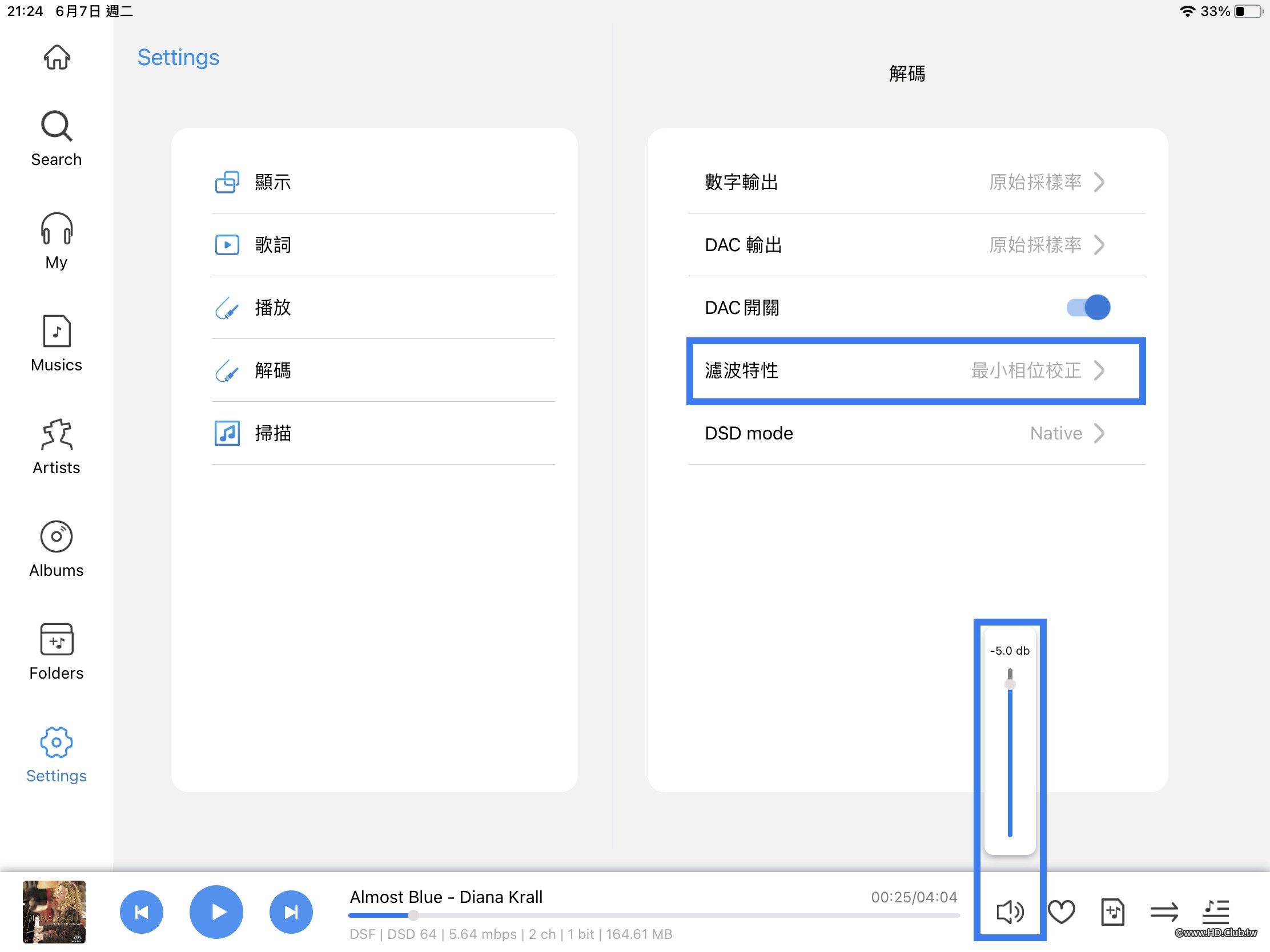1270x952 pixels.
Task: Favorite the song with heart icon
Action: point(1061,911)
